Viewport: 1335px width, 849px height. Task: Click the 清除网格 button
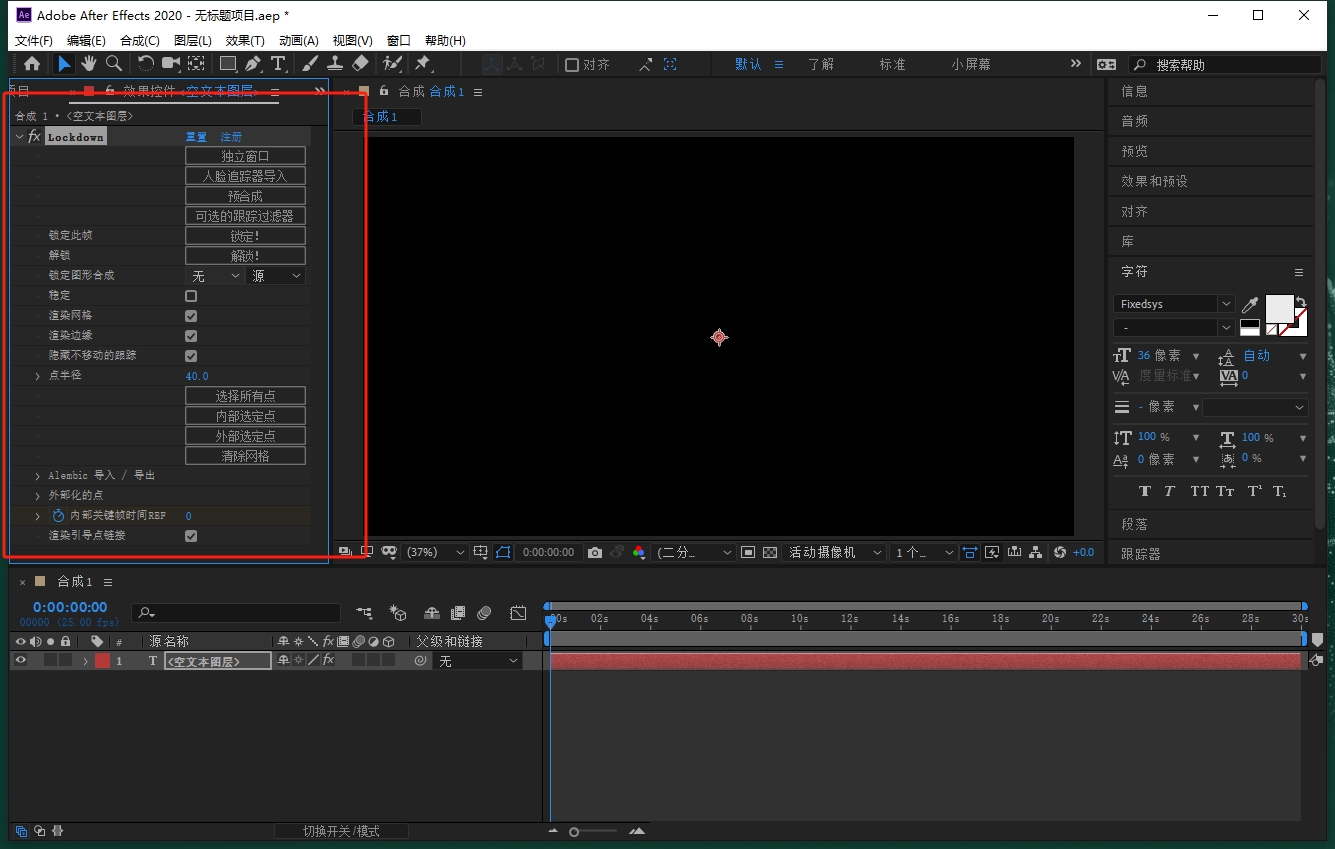click(x=245, y=456)
